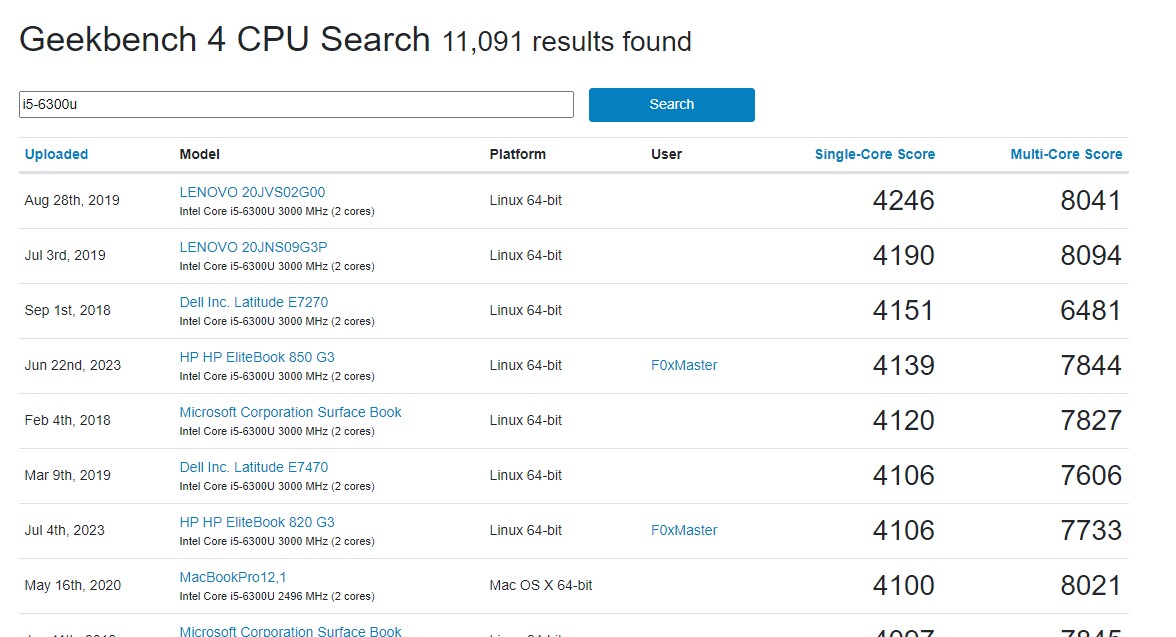
Task: View F0xMaster profile in EliteBook 820 G3 row
Action: [684, 530]
